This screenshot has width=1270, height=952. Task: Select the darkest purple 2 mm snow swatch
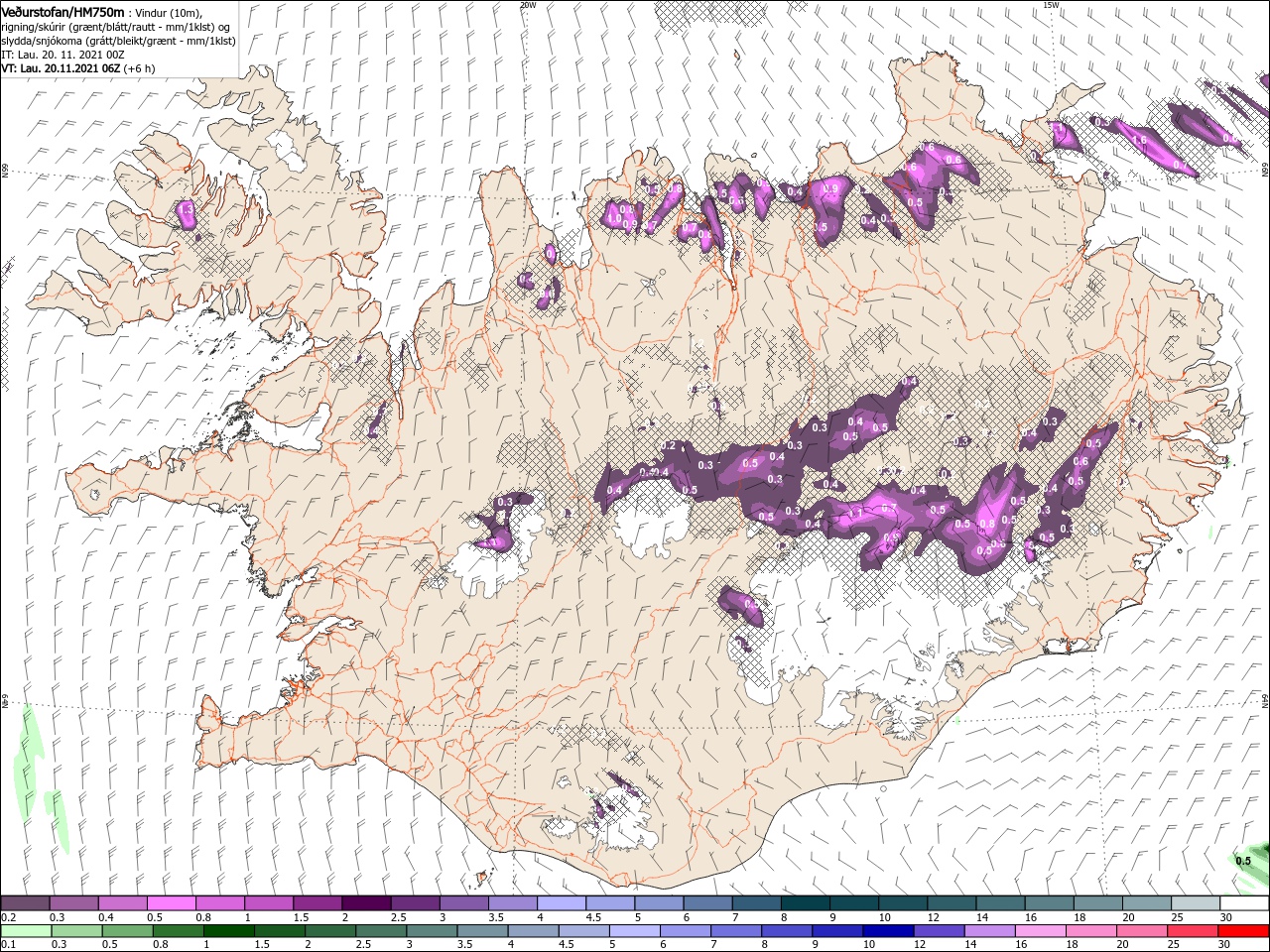(x=366, y=903)
